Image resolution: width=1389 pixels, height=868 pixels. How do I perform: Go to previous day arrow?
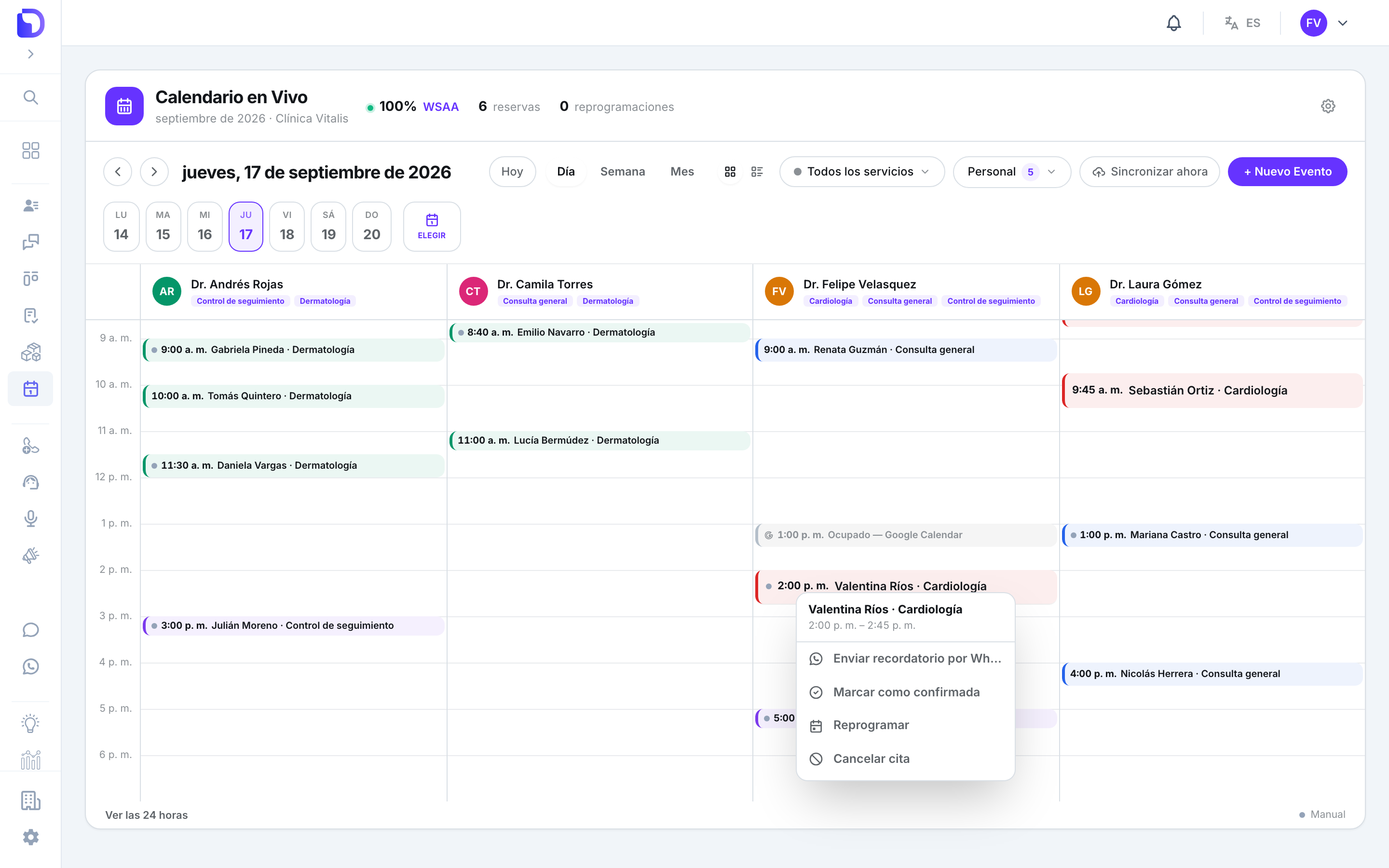click(118, 172)
